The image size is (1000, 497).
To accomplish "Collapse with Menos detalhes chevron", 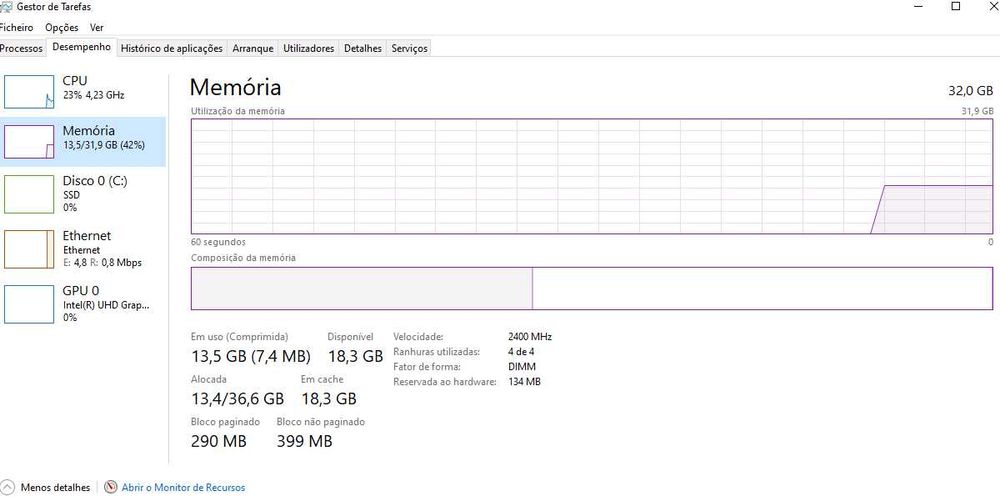I will pos(7,487).
